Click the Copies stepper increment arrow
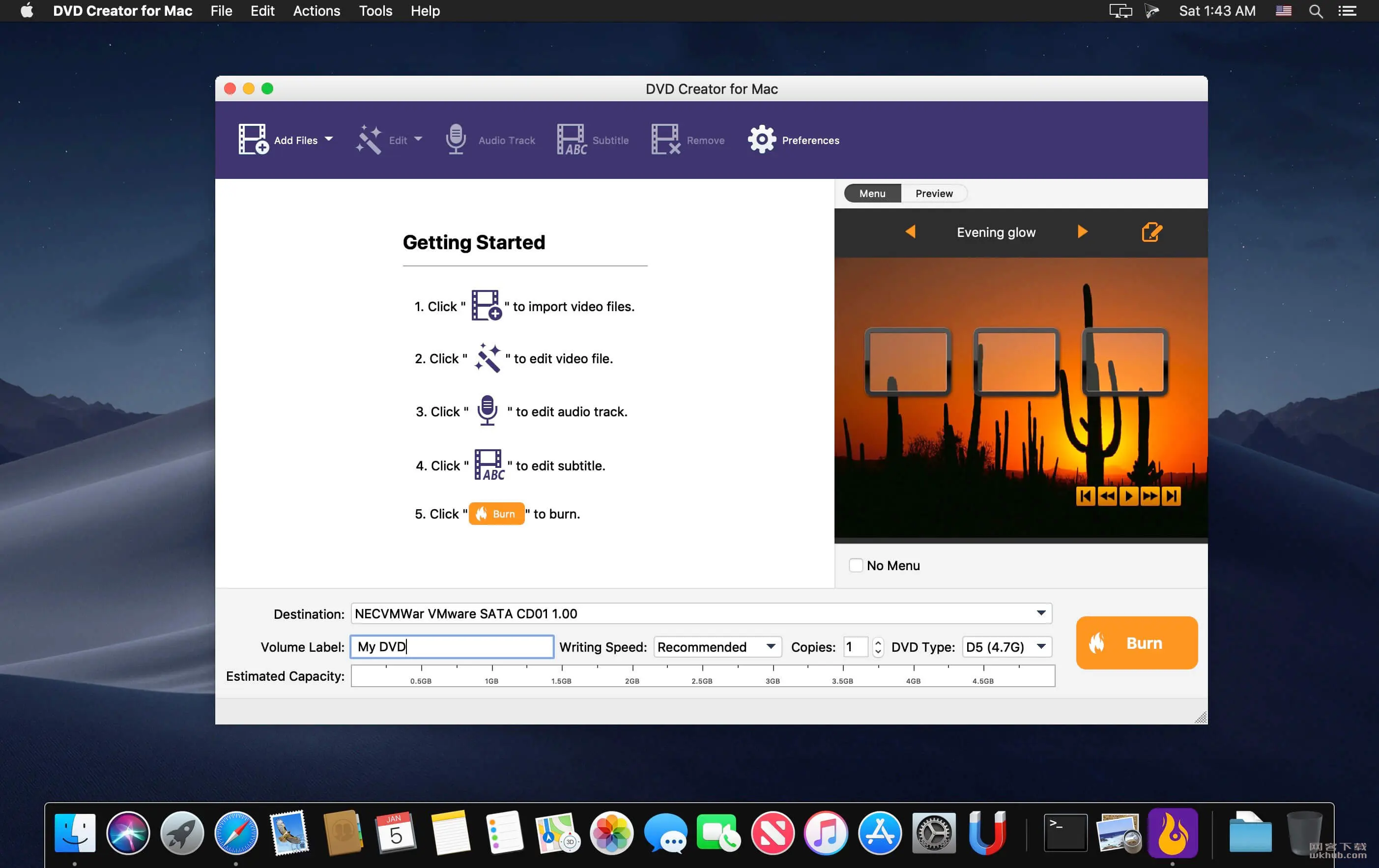Screen dimensions: 1379x868 878,642
